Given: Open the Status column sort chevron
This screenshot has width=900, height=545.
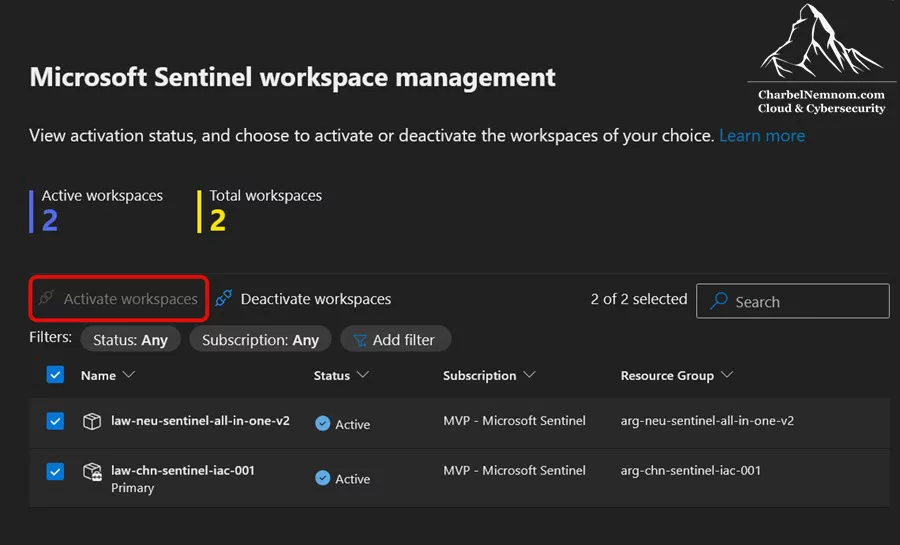Looking at the screenshot, I should (x=363, y=375).
